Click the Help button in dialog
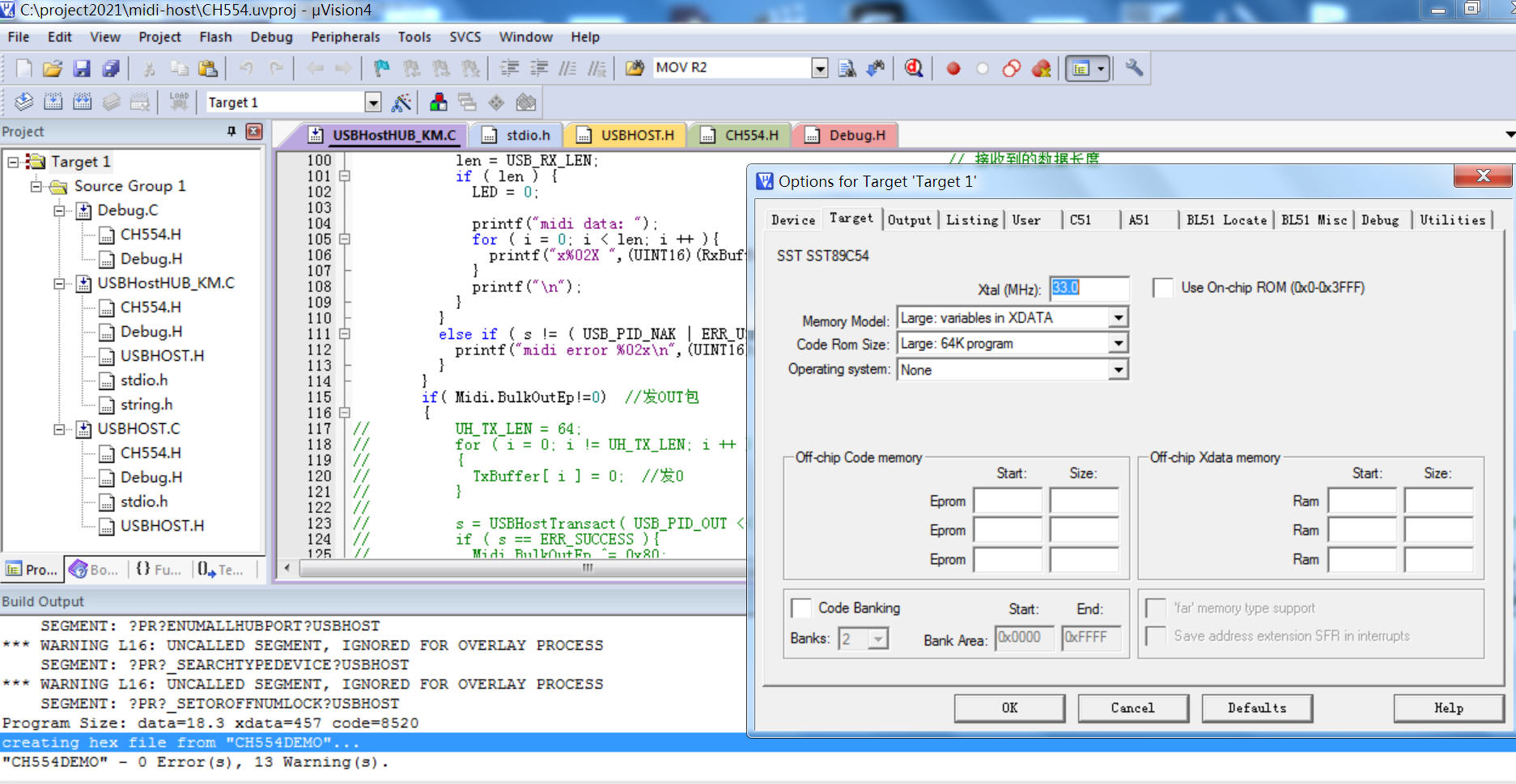Viewport: 1516px width, 784px height. click(x=1449, y=708)
